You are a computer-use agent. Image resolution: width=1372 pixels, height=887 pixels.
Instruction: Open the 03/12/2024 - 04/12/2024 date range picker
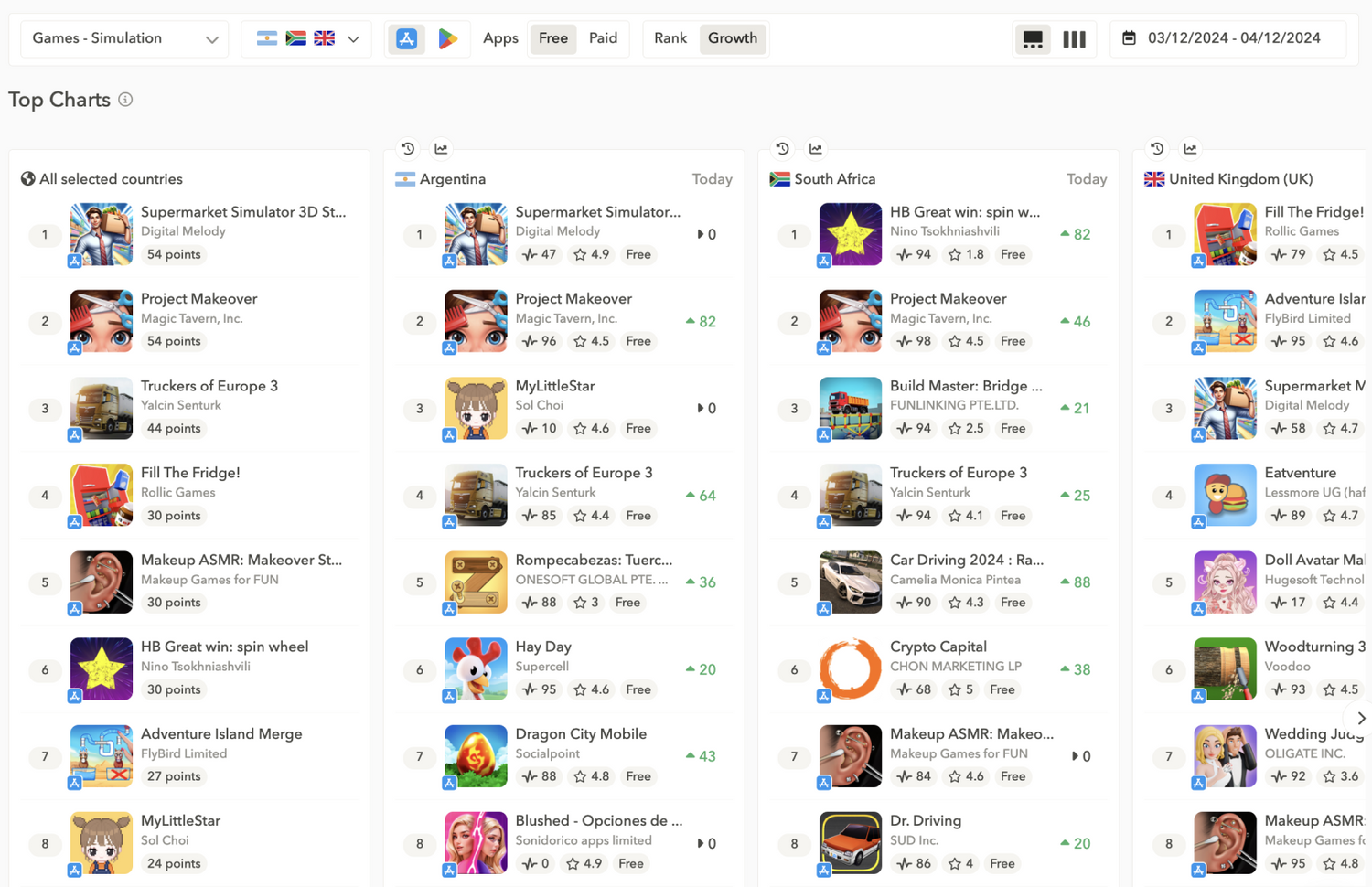coord(1227,38)
